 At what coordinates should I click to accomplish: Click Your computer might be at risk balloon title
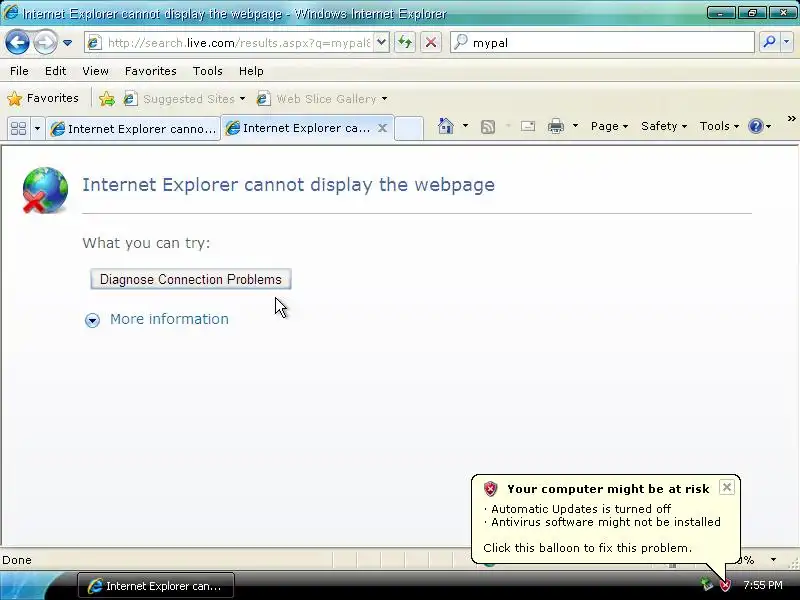[x=608, y=489]
